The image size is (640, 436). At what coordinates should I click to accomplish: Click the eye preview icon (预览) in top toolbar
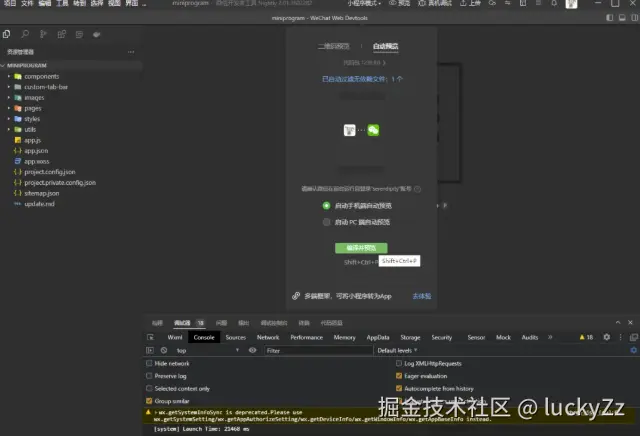click(399, 3)
